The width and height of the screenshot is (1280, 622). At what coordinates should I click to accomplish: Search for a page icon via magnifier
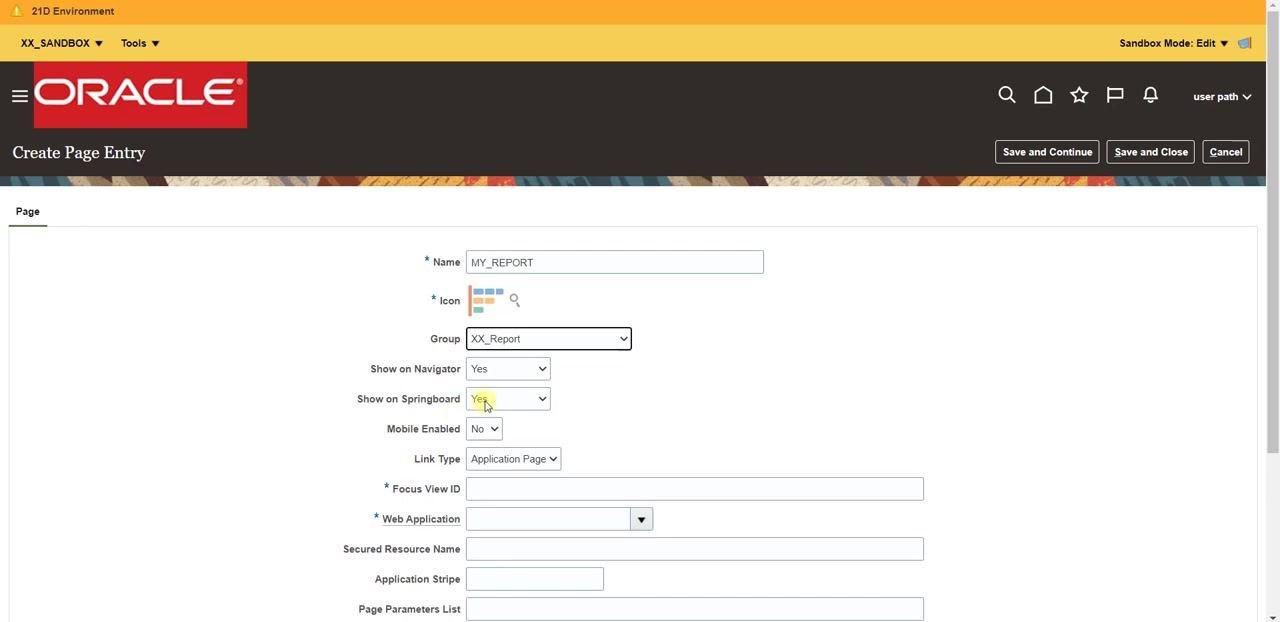[514, 299]
